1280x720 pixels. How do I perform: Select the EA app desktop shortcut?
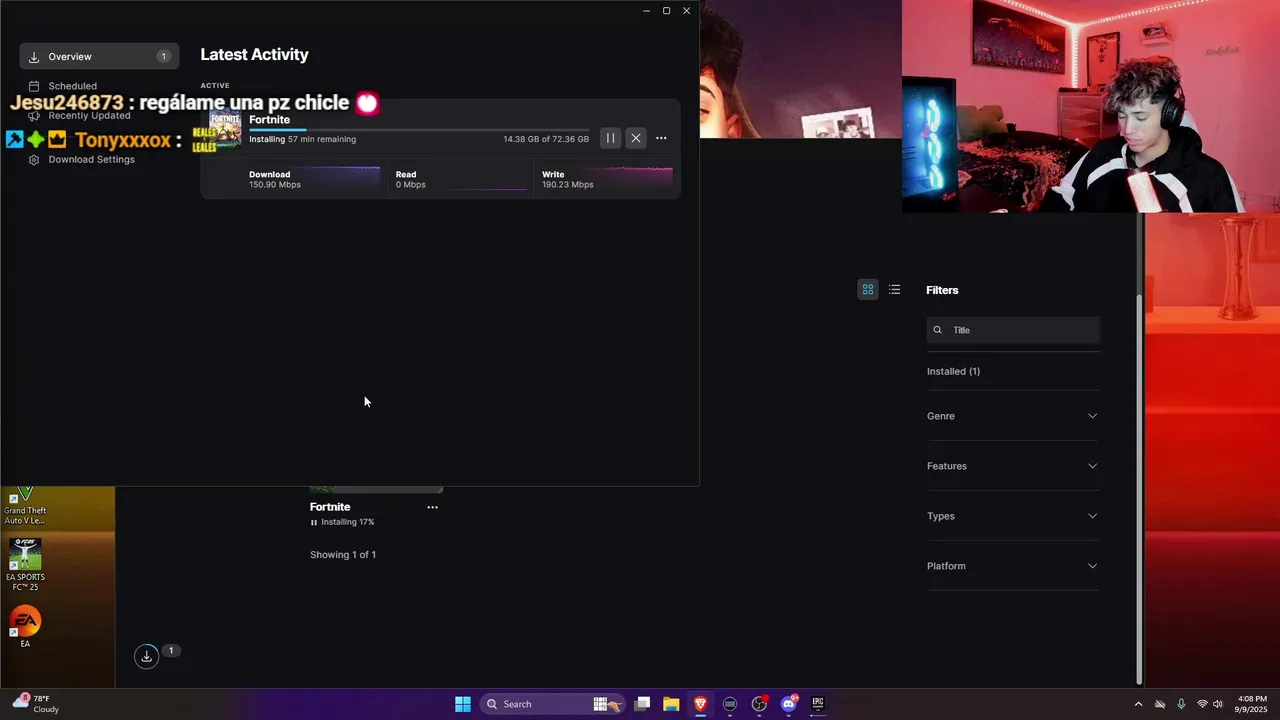(x=25, y=627)
